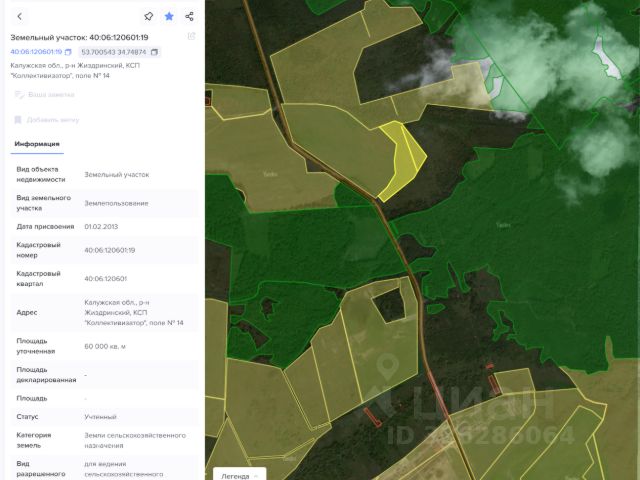Go back with the left arrow
This screenshot has height=480, width=640.
click(19, 16)
